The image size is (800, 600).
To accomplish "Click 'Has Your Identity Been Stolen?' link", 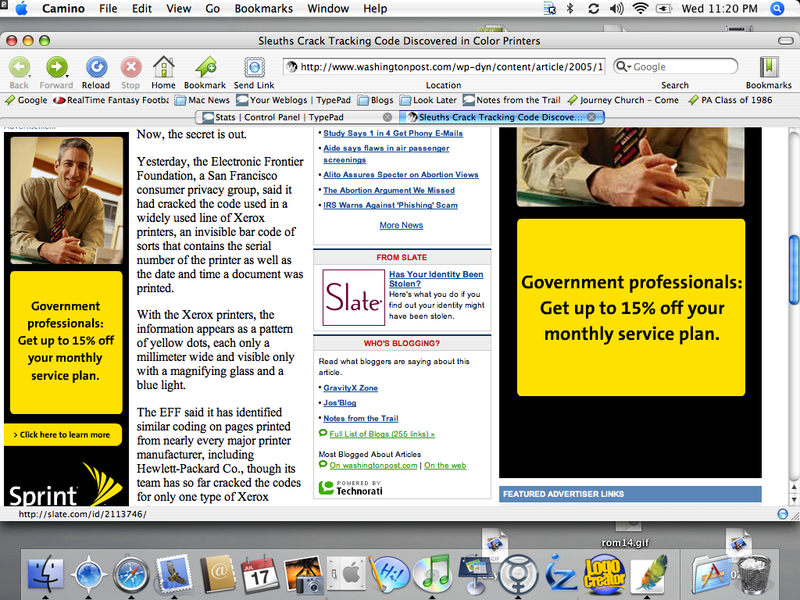I will coord(436,279).
